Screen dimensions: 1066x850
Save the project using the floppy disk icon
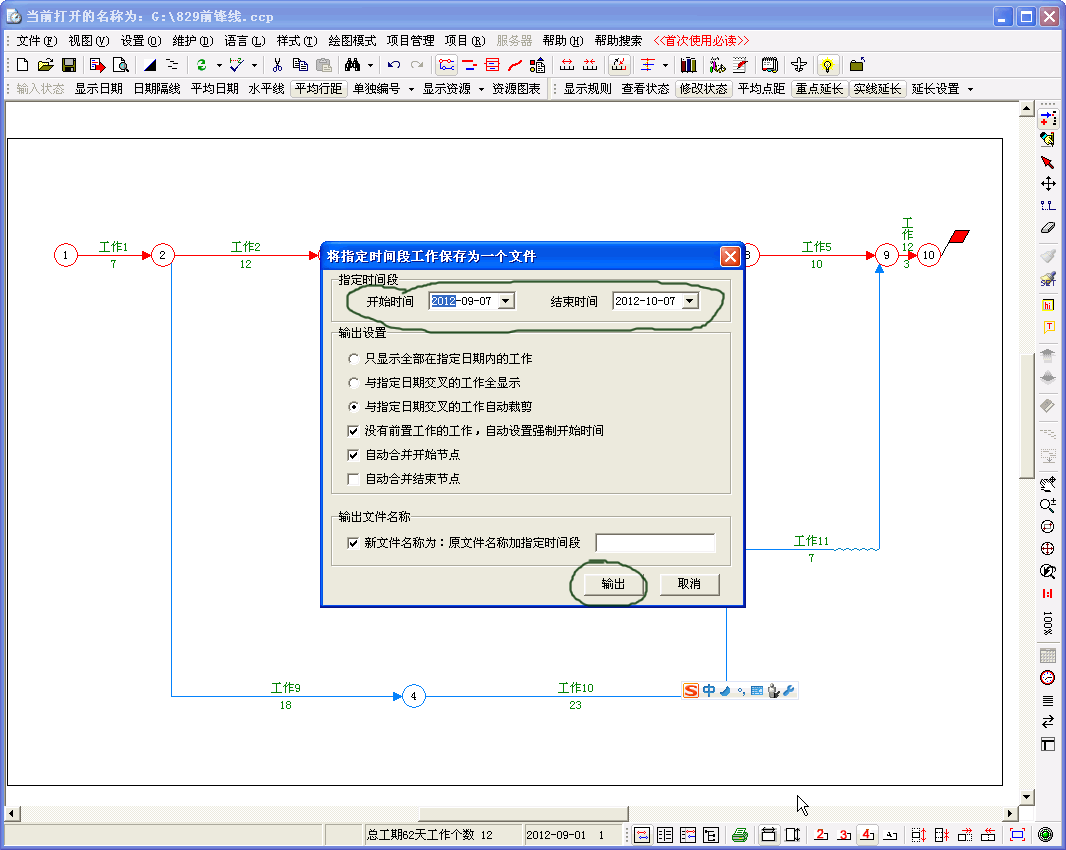pos(69,65)
